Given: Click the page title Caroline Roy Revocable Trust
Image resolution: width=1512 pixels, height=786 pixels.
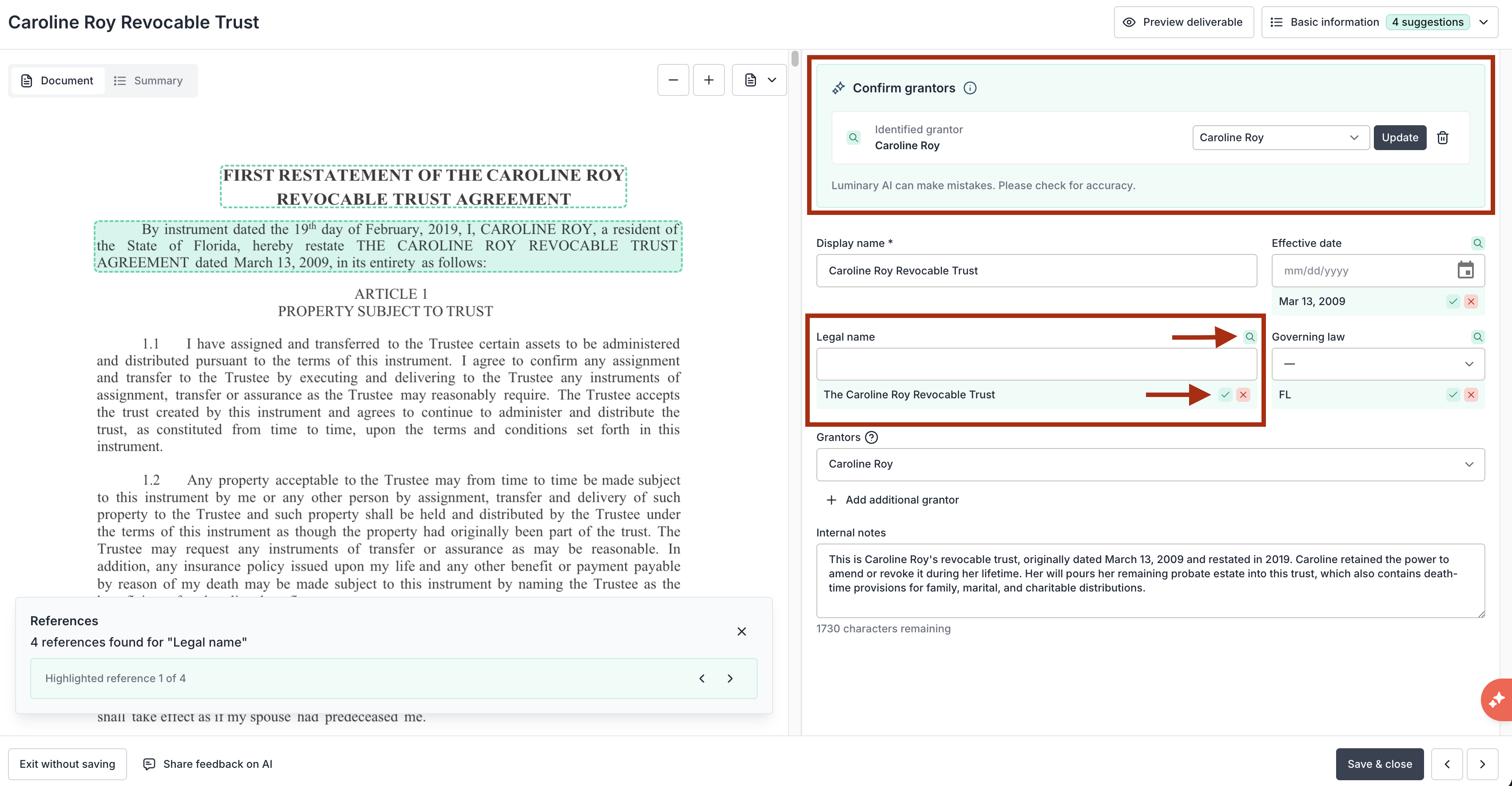Looking at the screenshot, I should click(133, 22).
